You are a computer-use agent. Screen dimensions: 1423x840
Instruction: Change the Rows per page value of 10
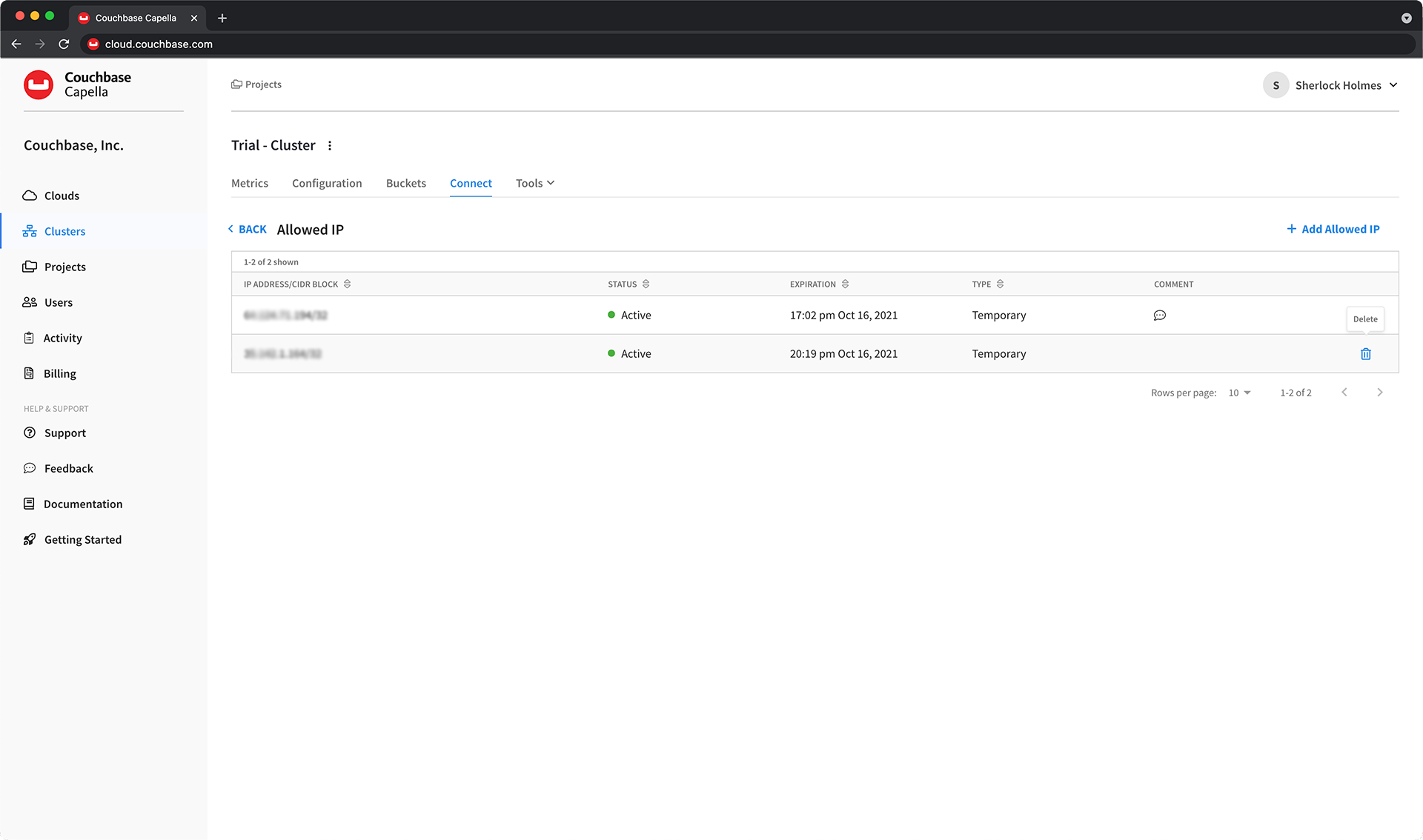pyautogui.click(x=1239, y=393)
